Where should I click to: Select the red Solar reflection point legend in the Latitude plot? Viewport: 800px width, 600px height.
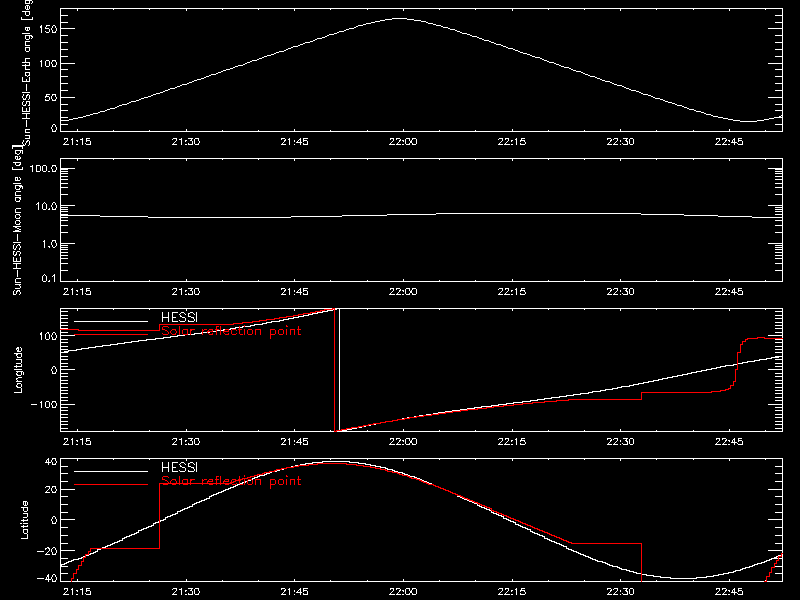[231, 481]
